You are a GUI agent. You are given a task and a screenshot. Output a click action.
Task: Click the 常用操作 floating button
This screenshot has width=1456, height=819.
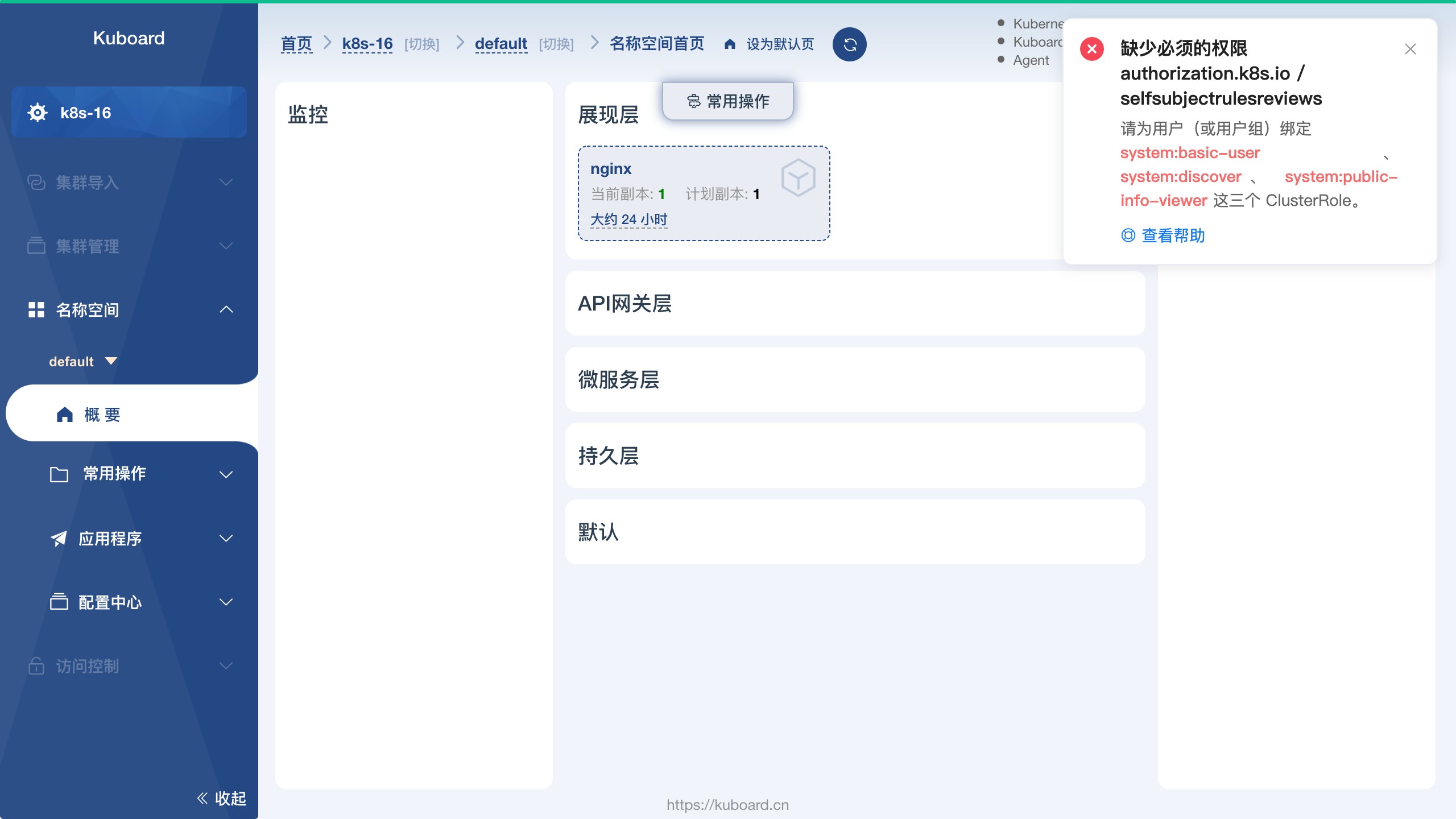click(x=728, y=101)
